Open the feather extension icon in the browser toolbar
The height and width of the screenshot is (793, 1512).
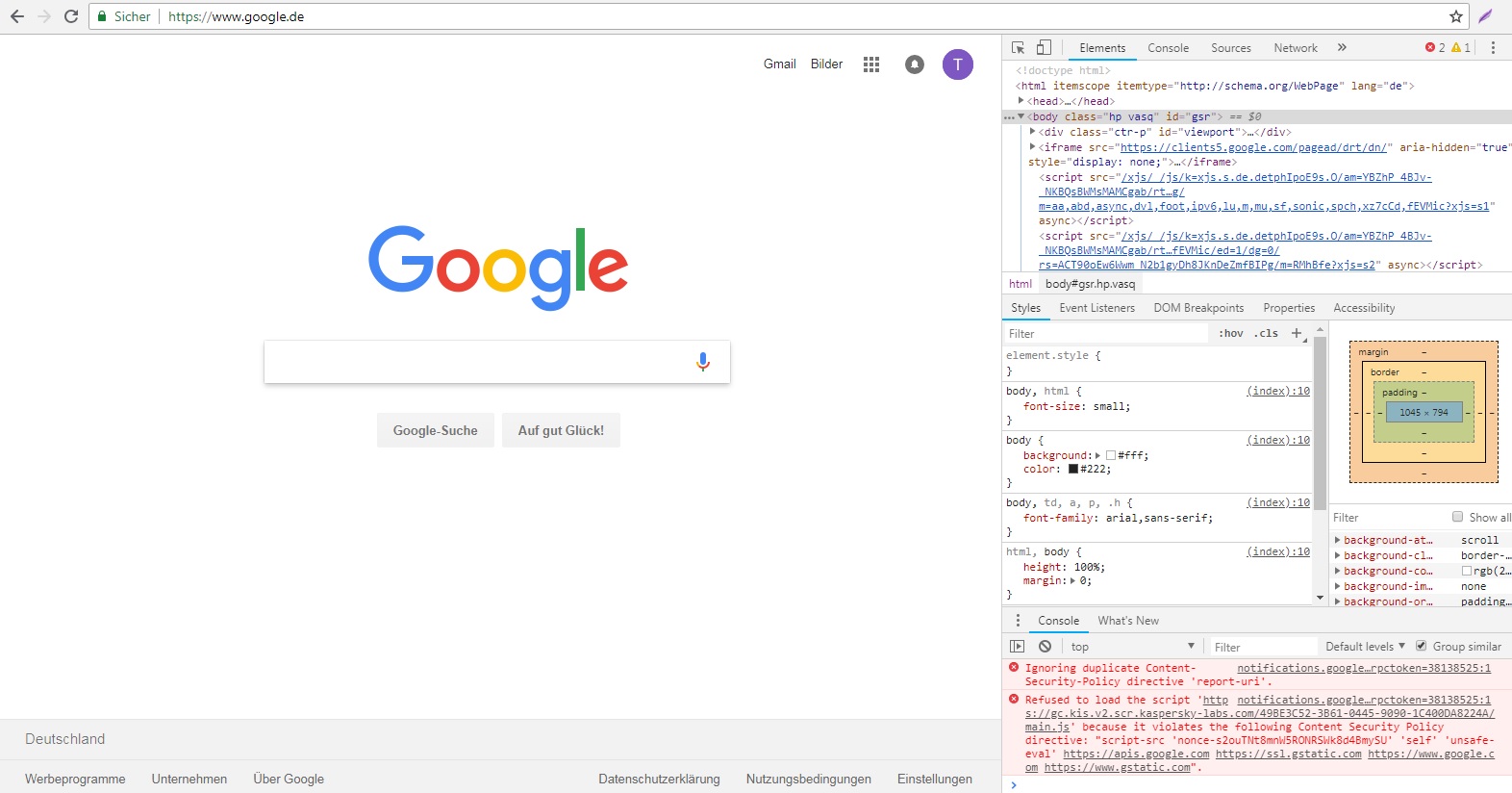(x=1486, y=16)
